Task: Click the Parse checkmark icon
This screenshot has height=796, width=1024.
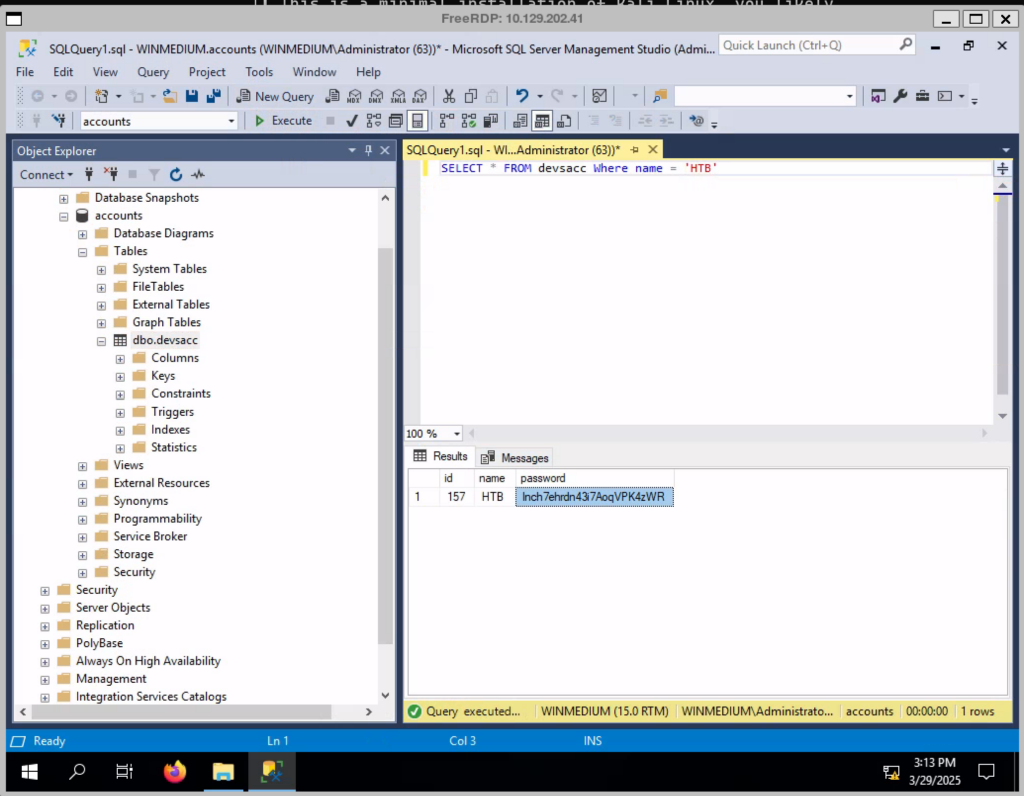Action: [352, 121]
